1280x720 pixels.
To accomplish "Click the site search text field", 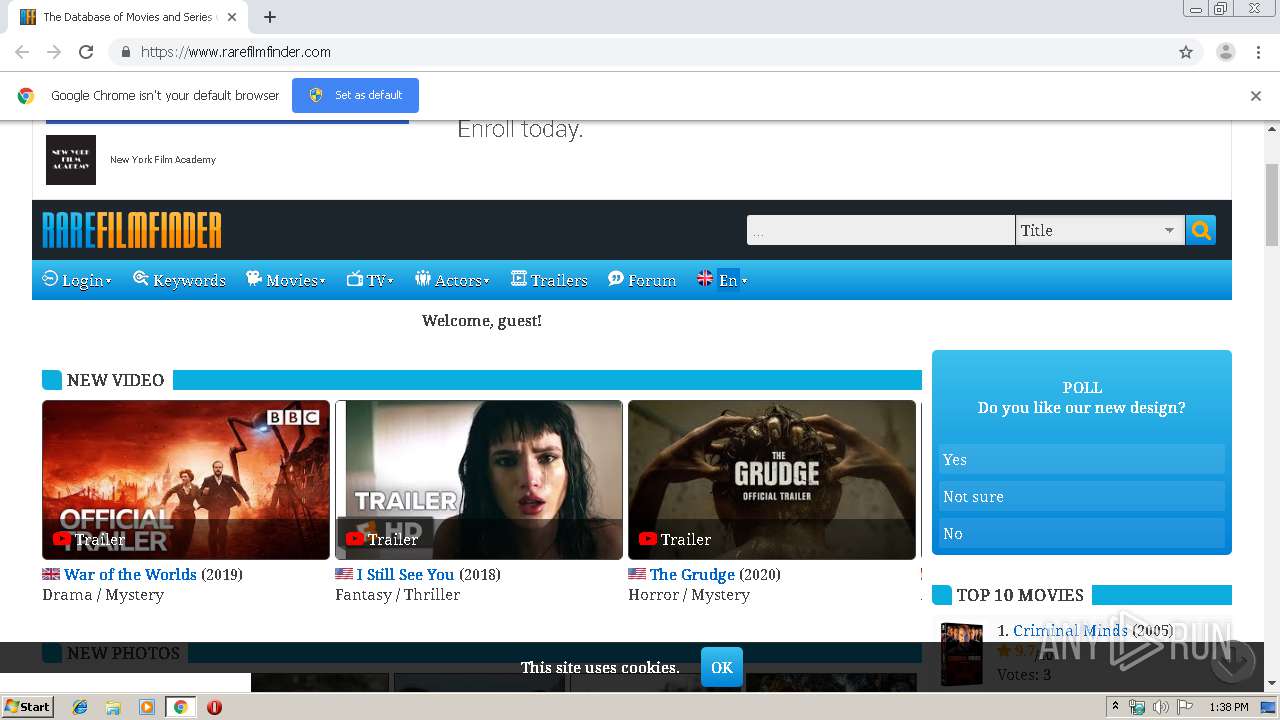I will [x=880, y=230].
